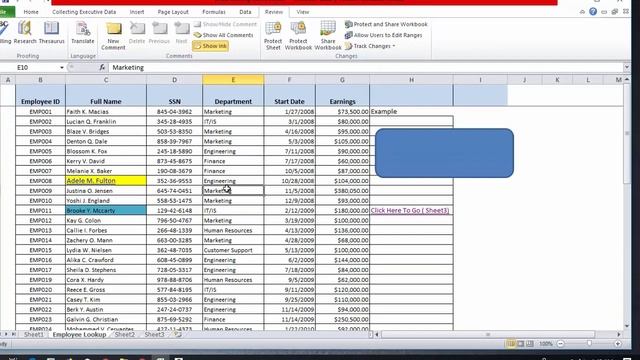Choose Allow Users to Edit Ranges
The height and width of the screenshot is (360, 640).
click(x=384, y=35)
